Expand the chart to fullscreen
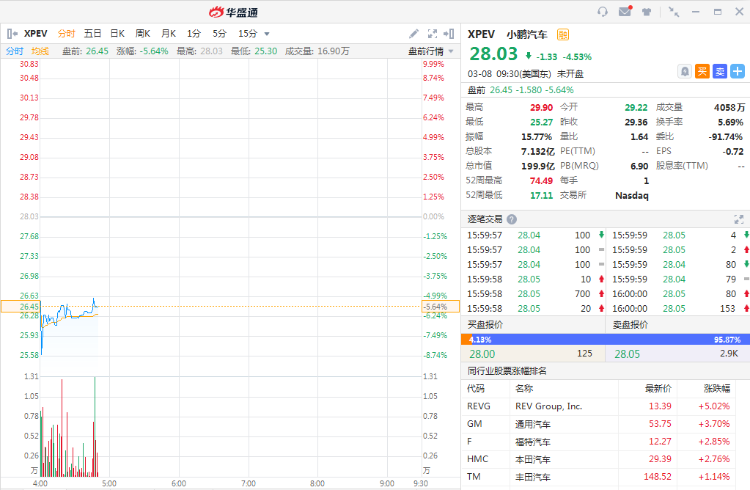This screenshot has height=490, width=750. click(x=432, y=33)
